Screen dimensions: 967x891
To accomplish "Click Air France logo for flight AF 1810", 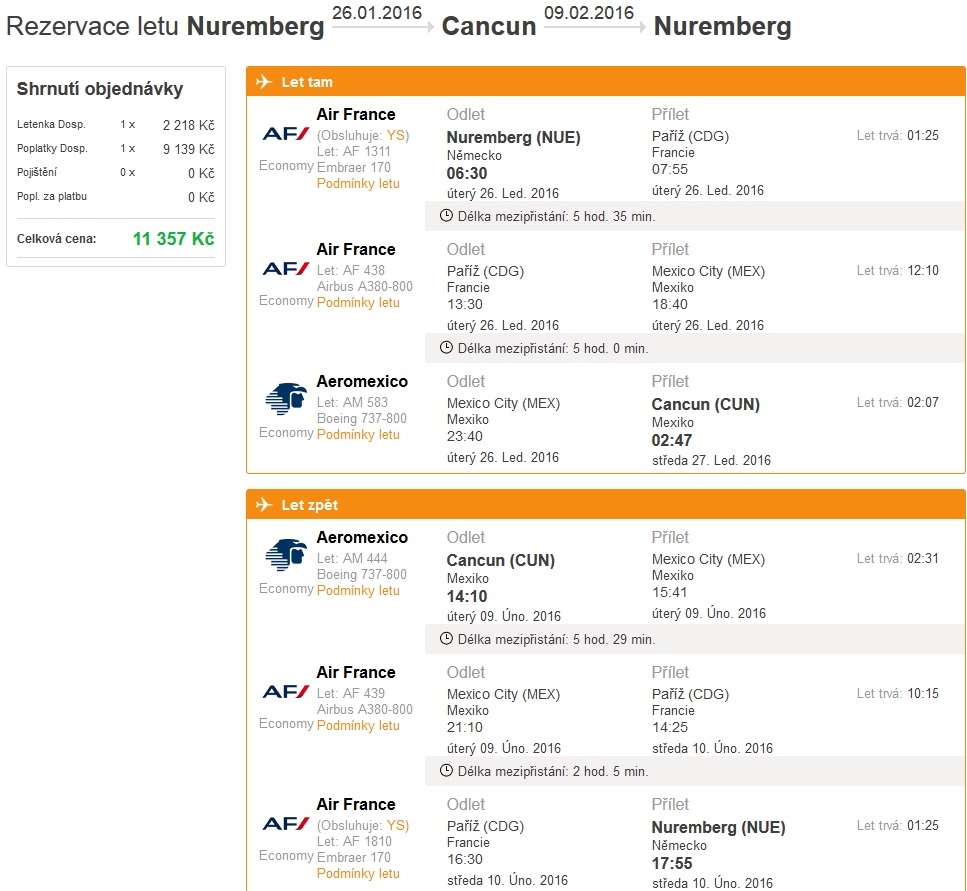I will tap(286, 823).
